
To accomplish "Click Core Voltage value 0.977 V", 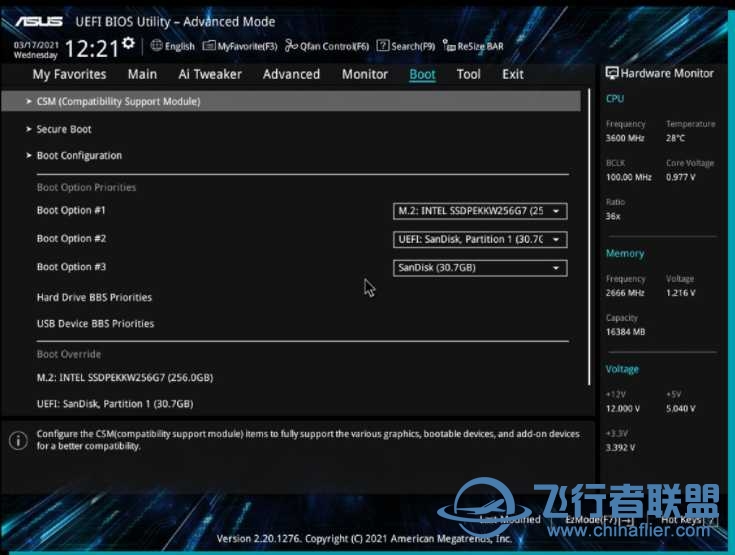I will tap(681, 177).
